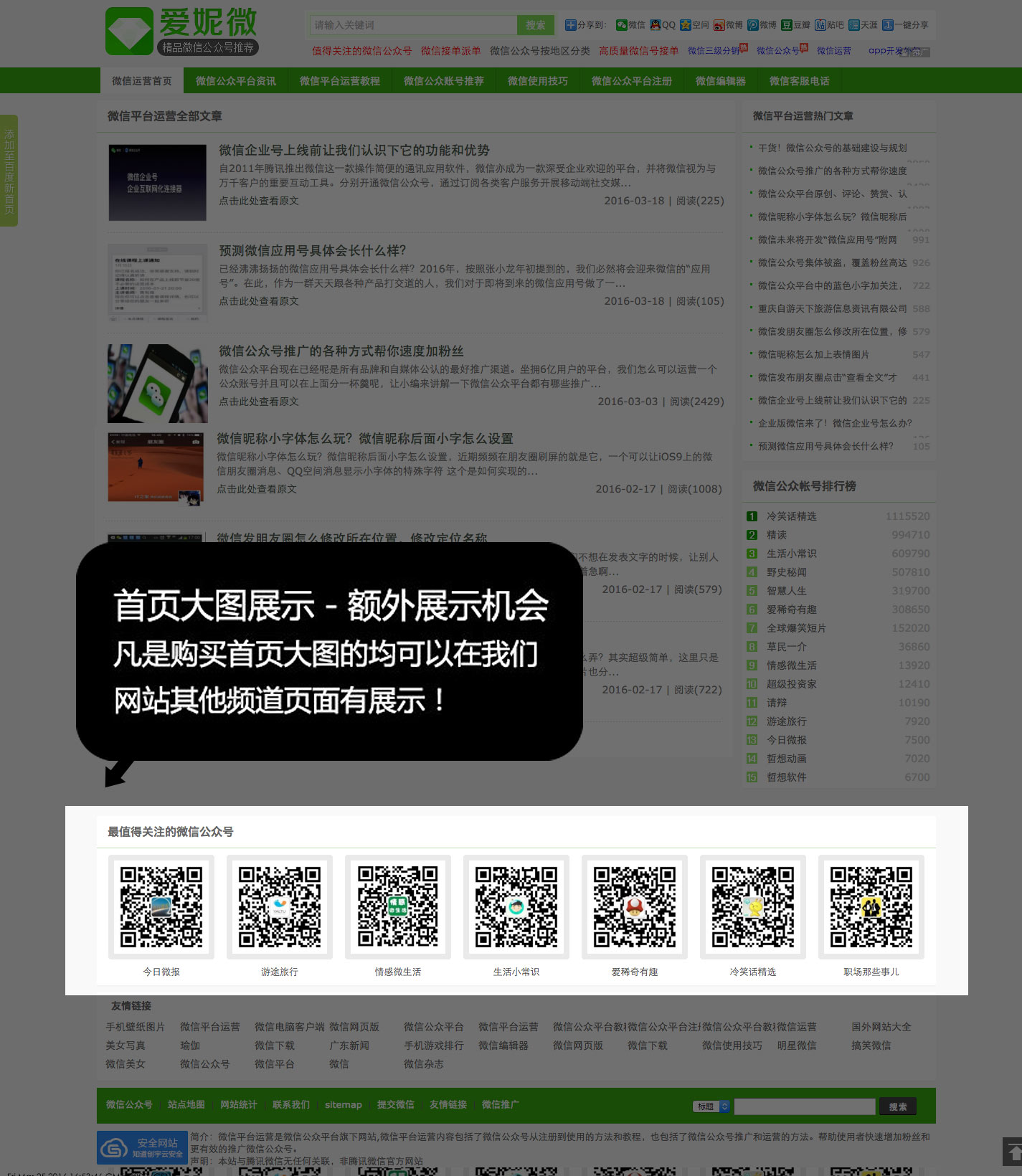Click the 今日微报 QR code thumbnail
1022x1176 pixels.
point(161,906)
